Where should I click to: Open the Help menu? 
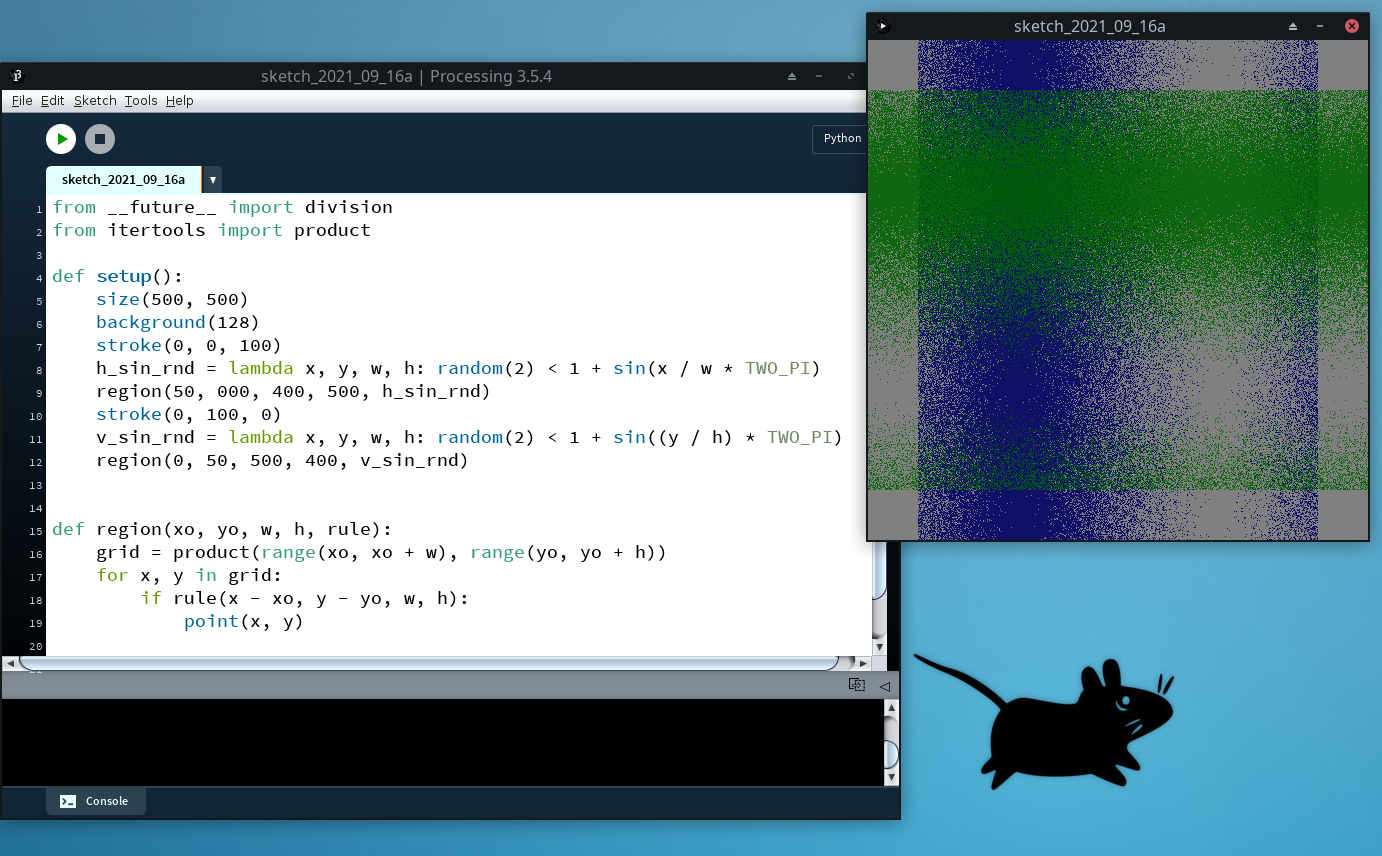(x=180, y=101)
